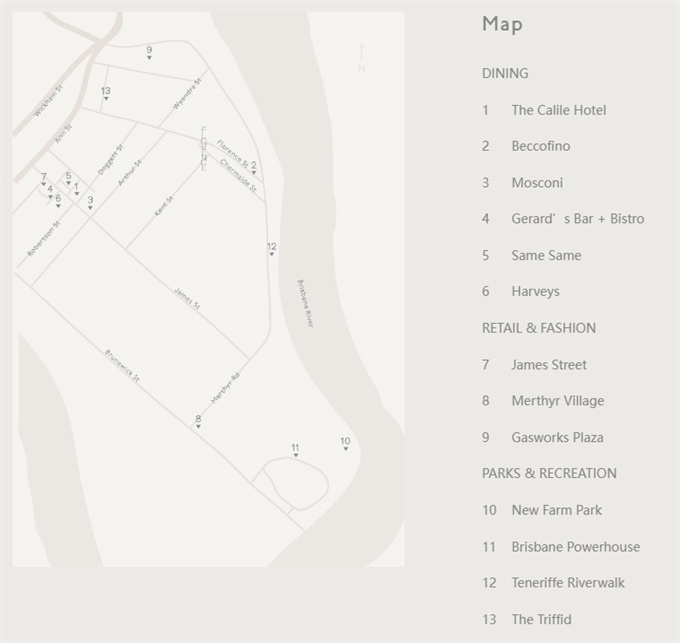Open The Calile Hotel listing
This screenshot has height=643, width=680.
coord(558,110)
